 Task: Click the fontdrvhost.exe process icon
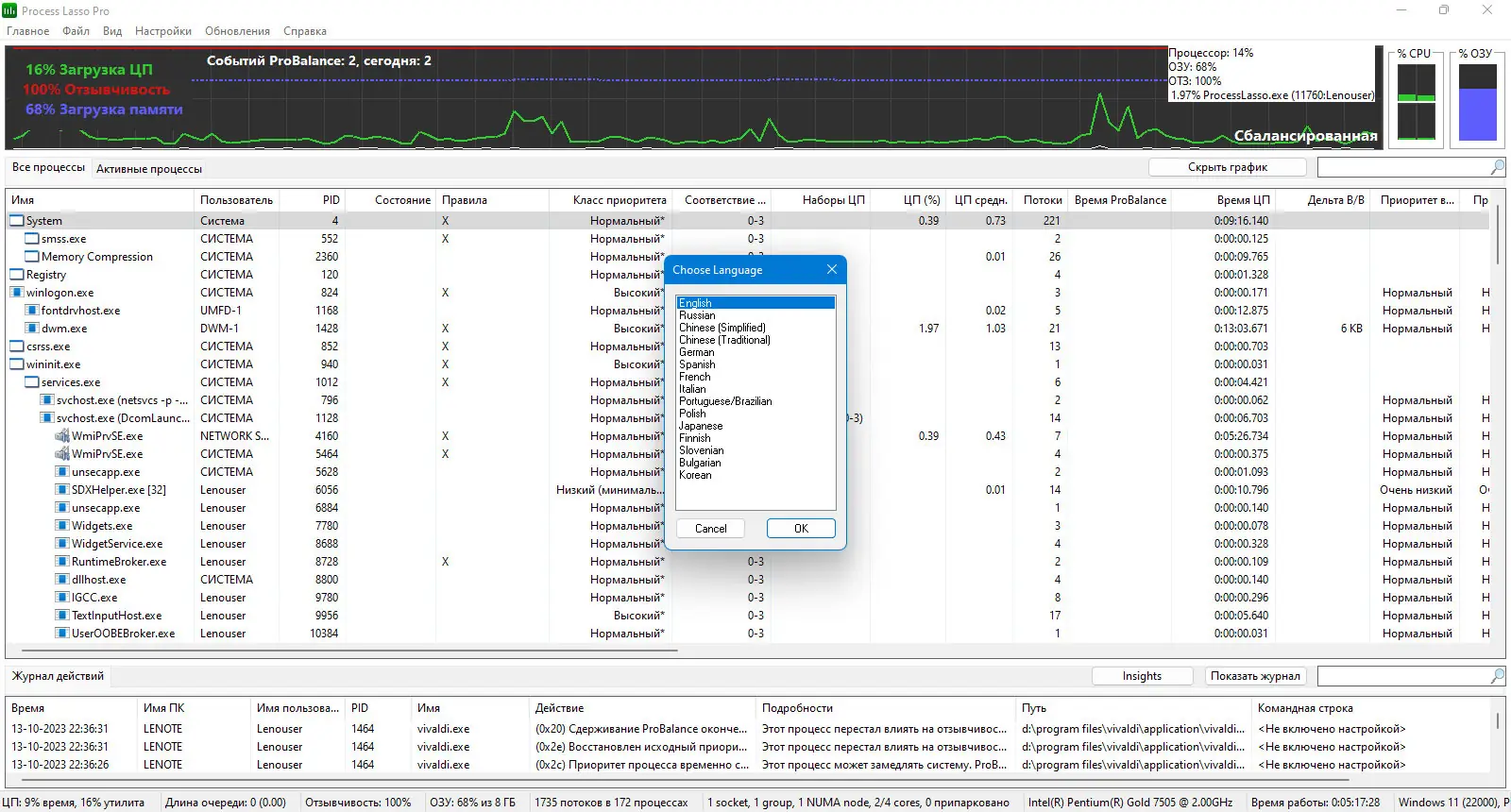click(32, 311)
